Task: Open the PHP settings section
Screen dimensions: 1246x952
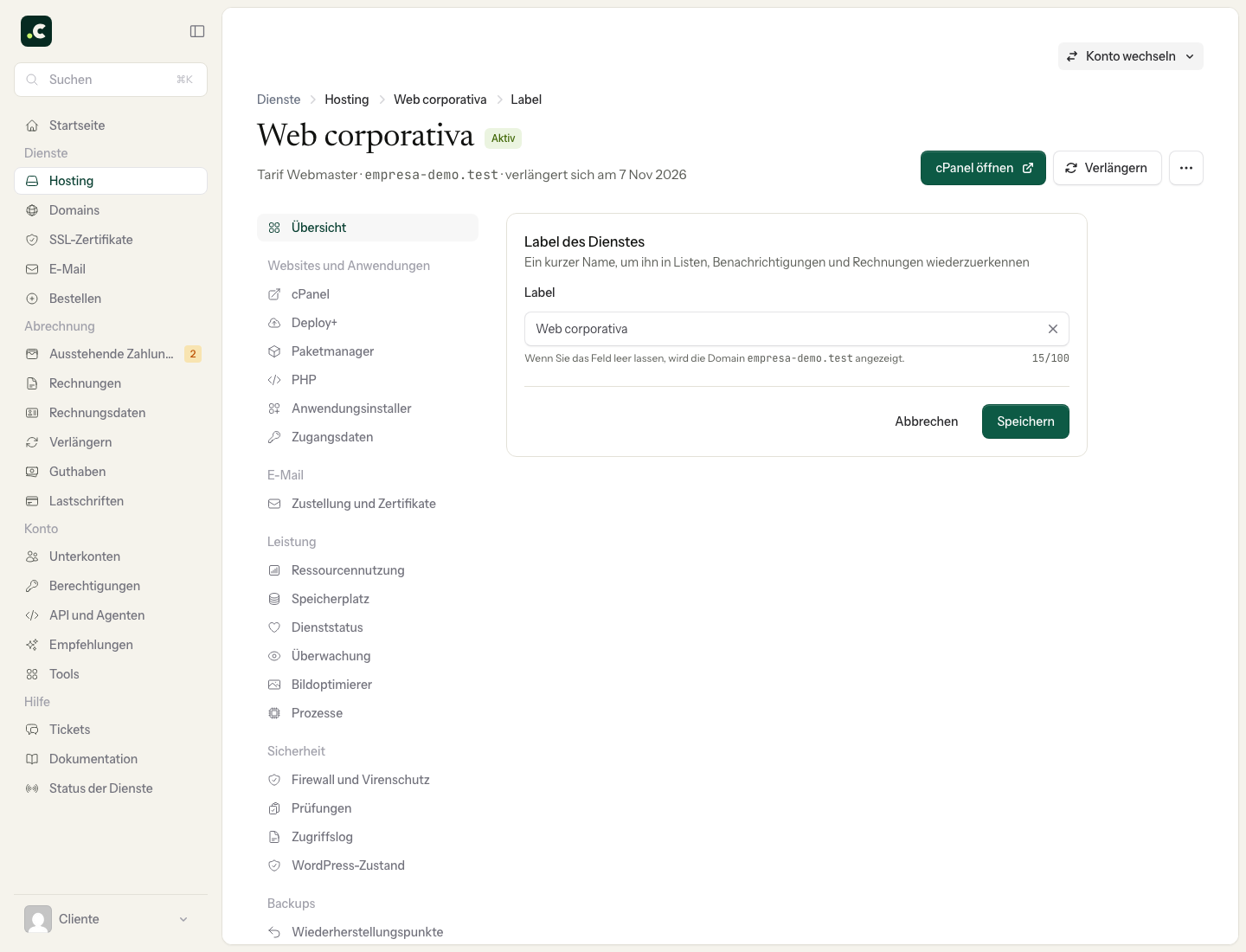Action: (368, 380)
